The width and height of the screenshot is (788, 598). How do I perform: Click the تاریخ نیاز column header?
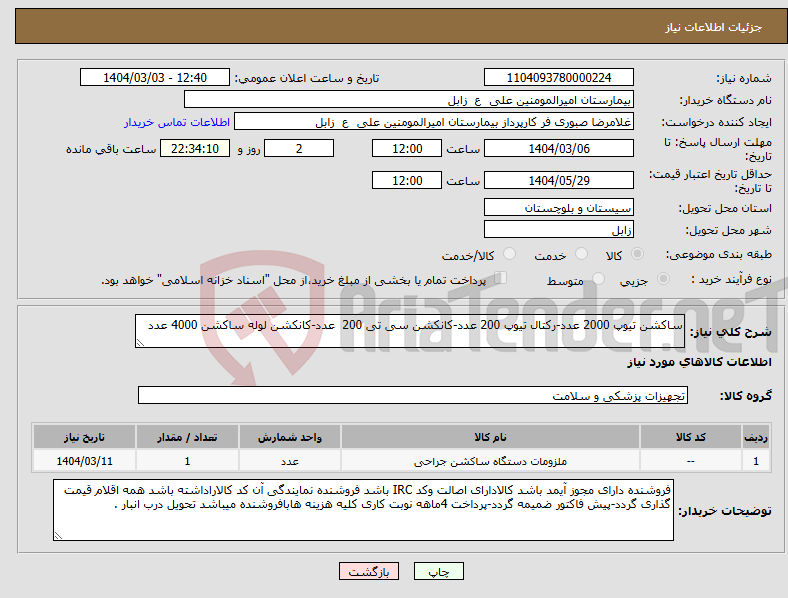(84, 437)
